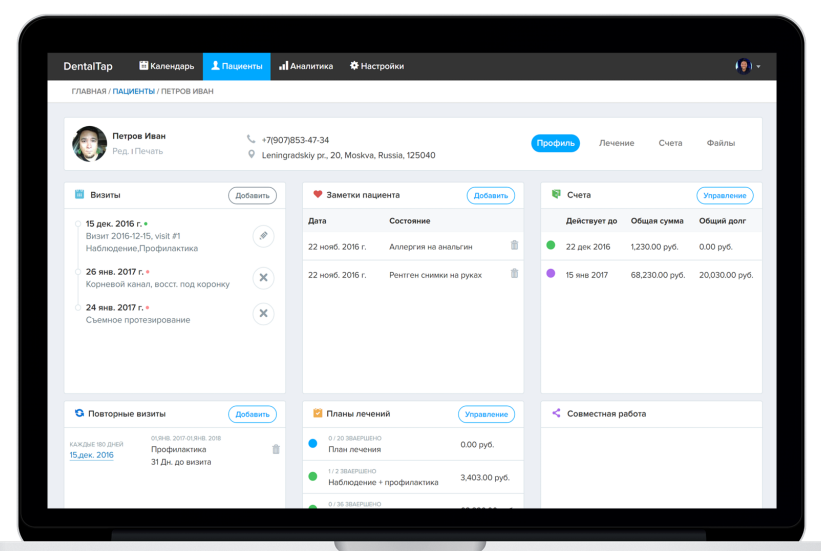Viewport: 821px width, 551px height.
Task: Click the 15 дек. 2016 г. visit date
Action: pyautogui.click(x=114, y=224)
